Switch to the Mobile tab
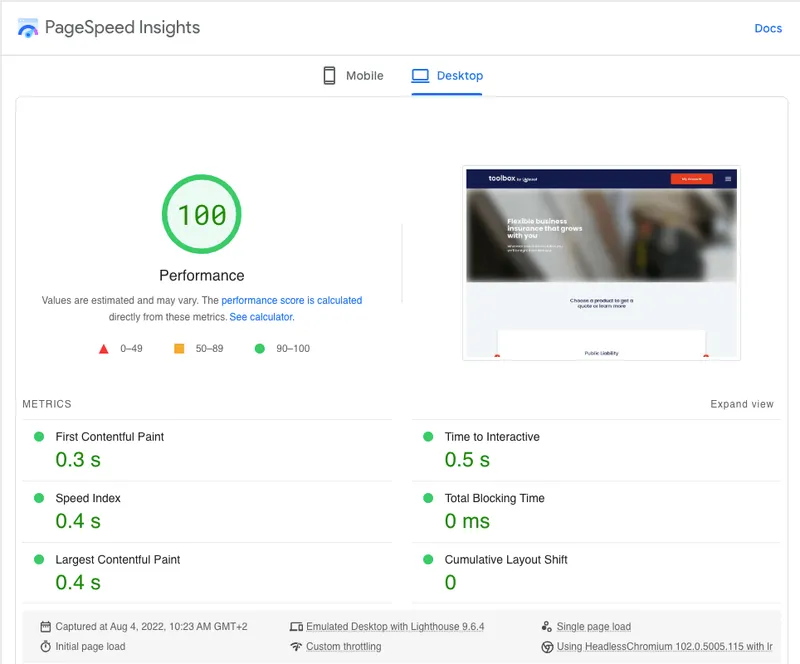 click(353, 75)
